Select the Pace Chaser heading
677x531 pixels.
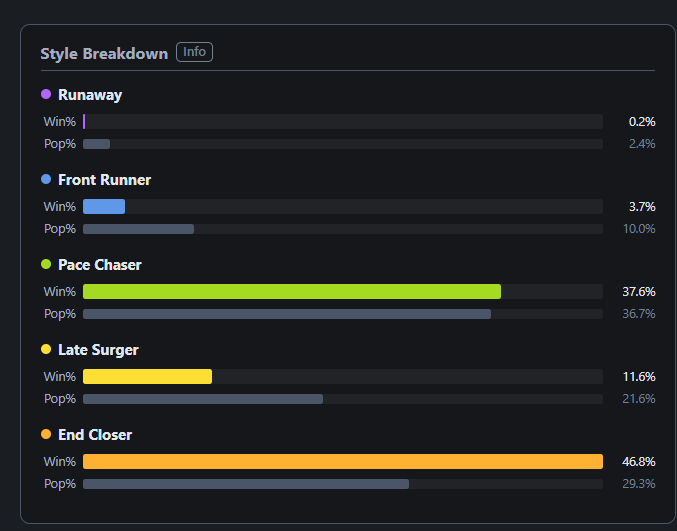100,265
